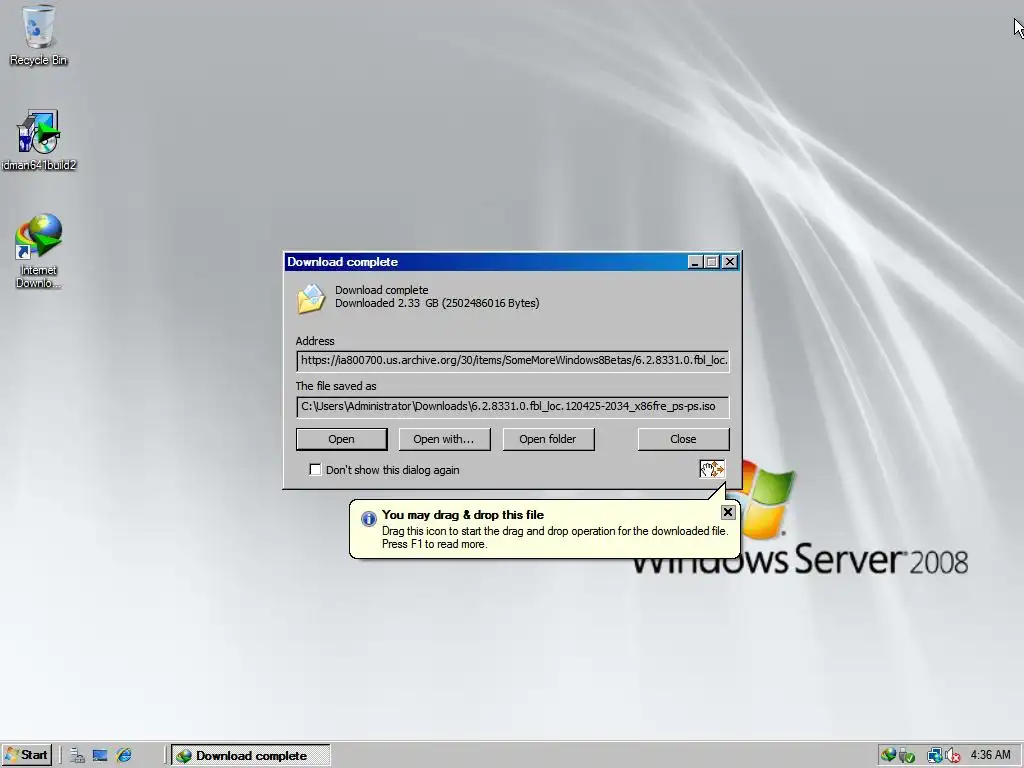The width and height of the screenshot is (1024, 768).
Task: Open the Start menu
Action: coord(27,756)
